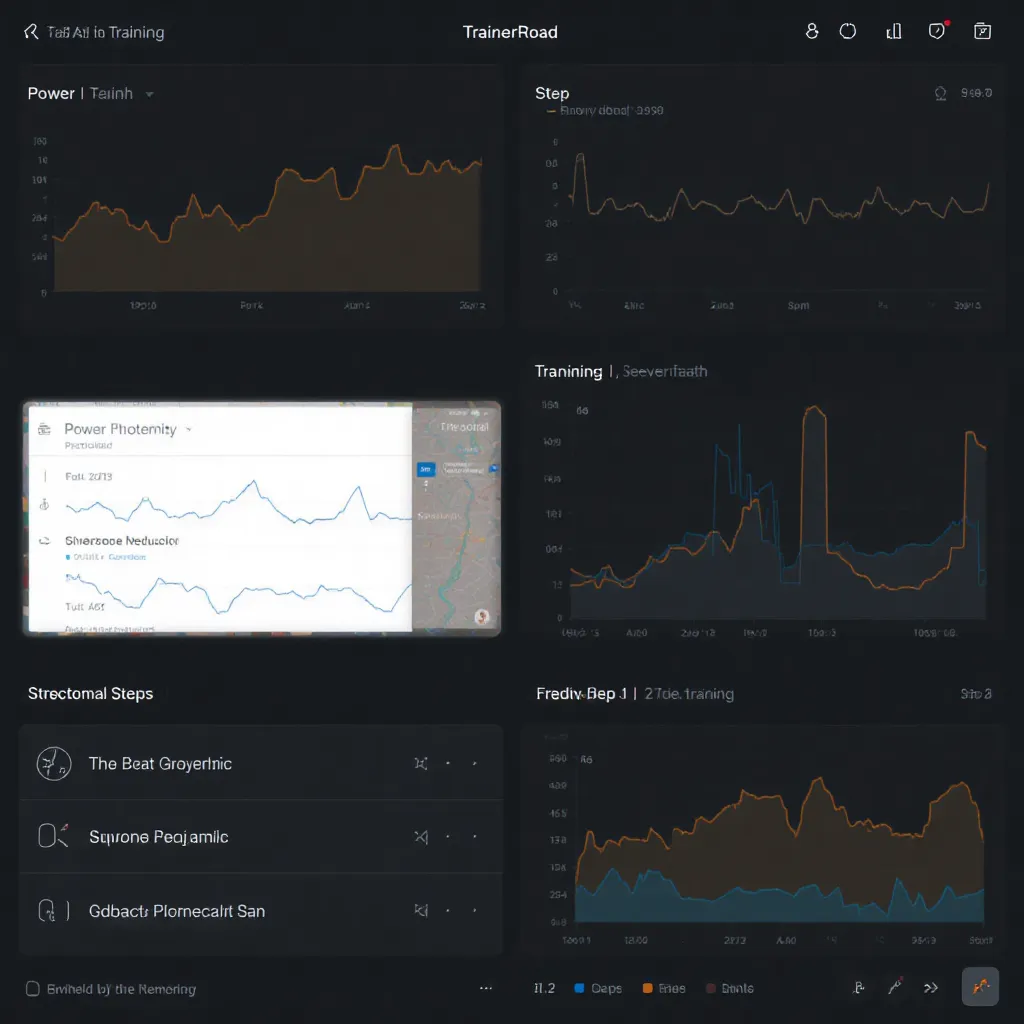Click the TrainerRoad title in header

[510, 32]
